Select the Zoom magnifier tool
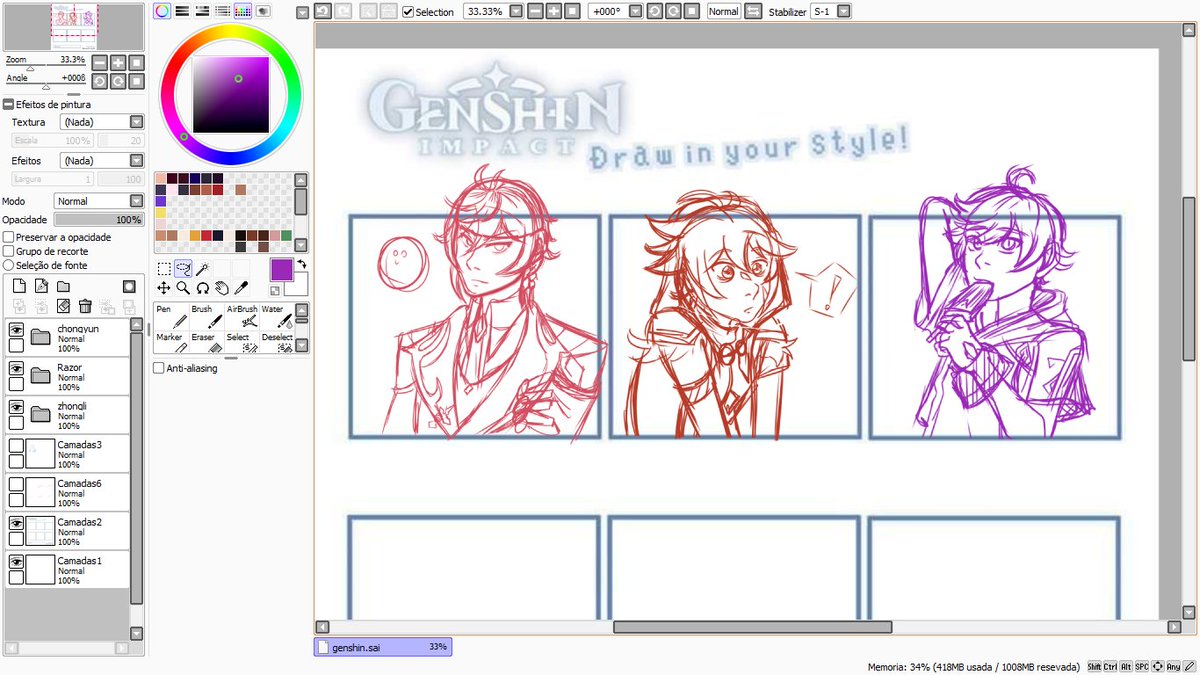Viewport: 1200px width, 675px height. [183, 287]
